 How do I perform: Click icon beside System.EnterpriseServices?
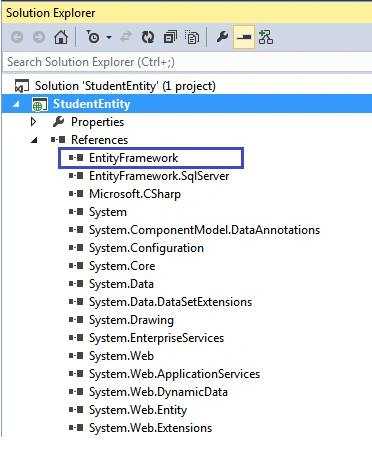[x=76, y=338]
